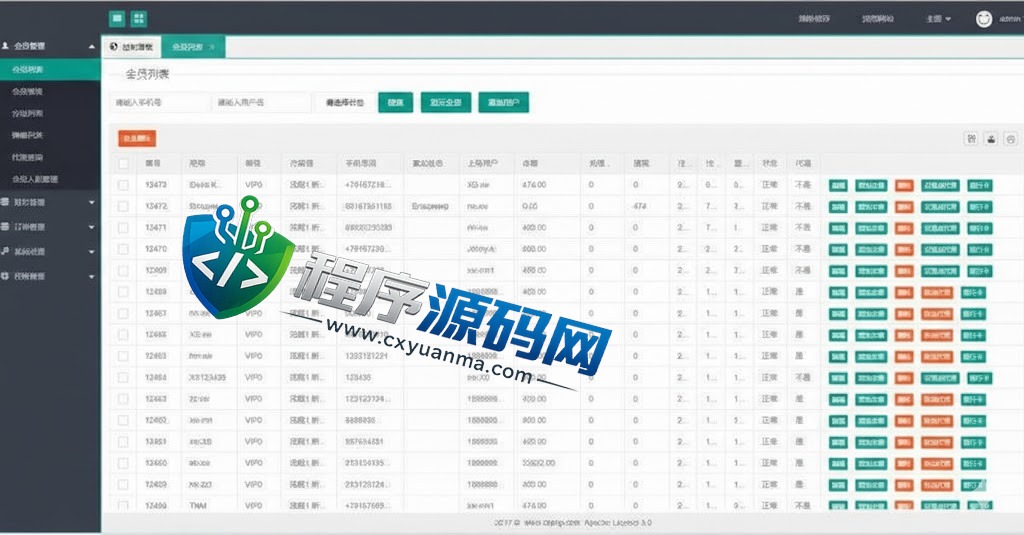1024x535 pixels.
Task: Expand the fourth sidebar menu group with the music-note icon
Action: tap(50, 251)
